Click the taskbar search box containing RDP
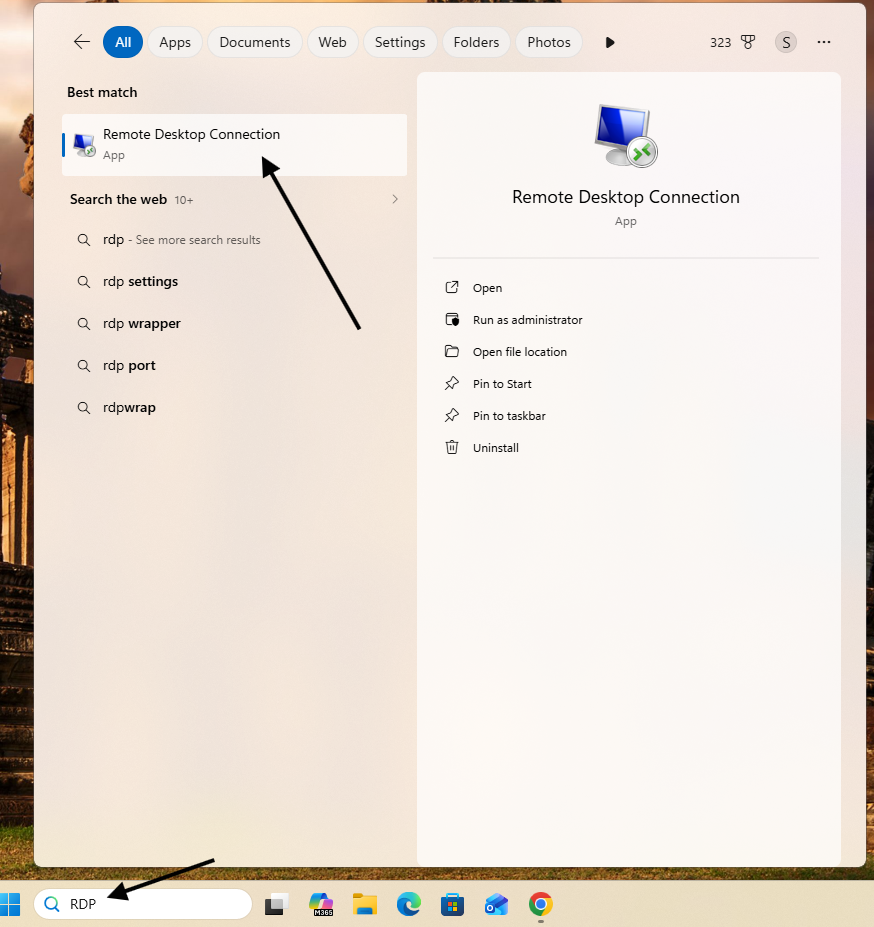Viewport: 874px width, 927px height. [x=143, y=904]
